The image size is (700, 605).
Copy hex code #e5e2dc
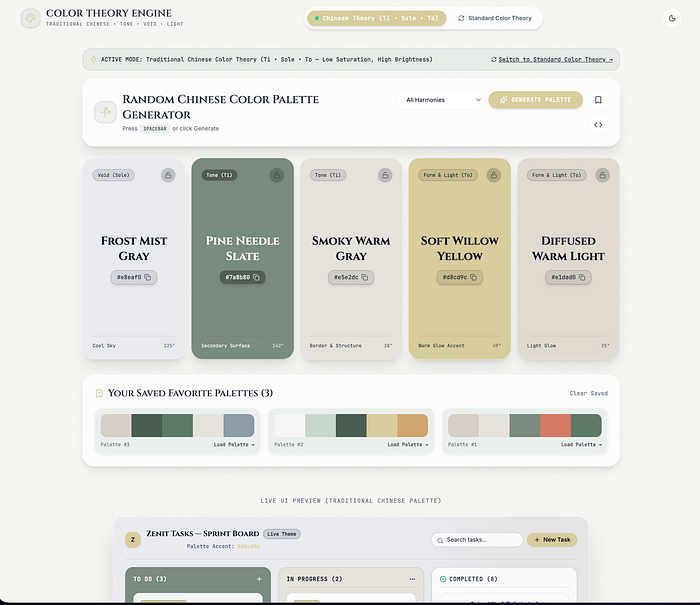point(351,277)
